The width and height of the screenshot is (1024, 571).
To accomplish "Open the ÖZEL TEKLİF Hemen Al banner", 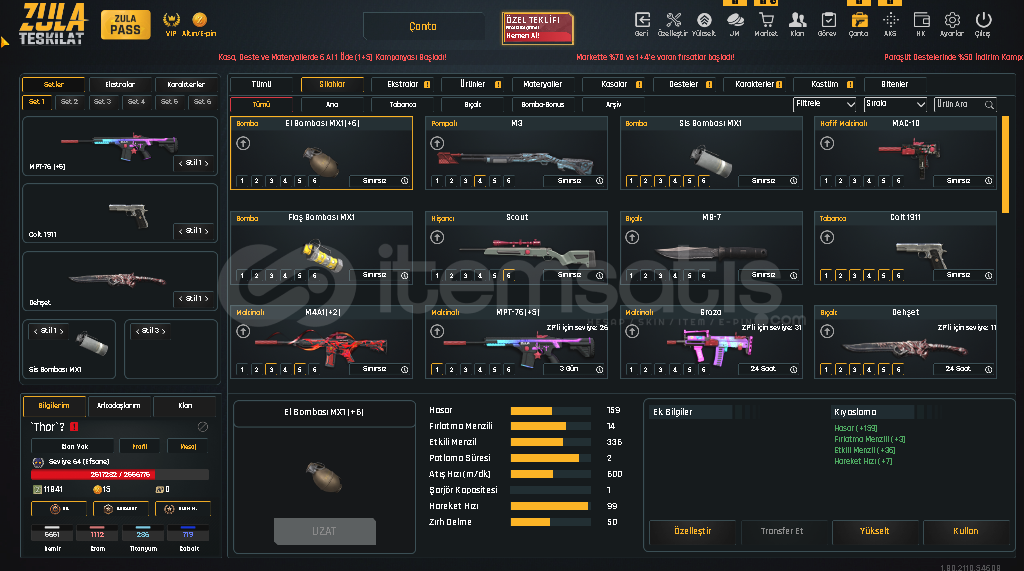I will pyautogui.click(x=537, y=28).
